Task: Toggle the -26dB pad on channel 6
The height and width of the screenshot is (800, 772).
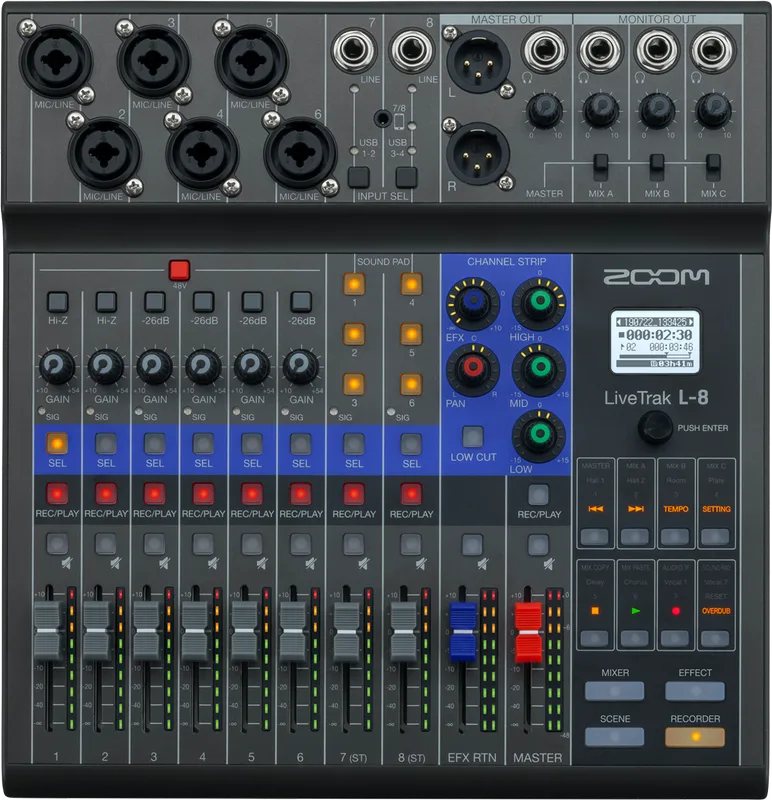Action: pos(301,302)
